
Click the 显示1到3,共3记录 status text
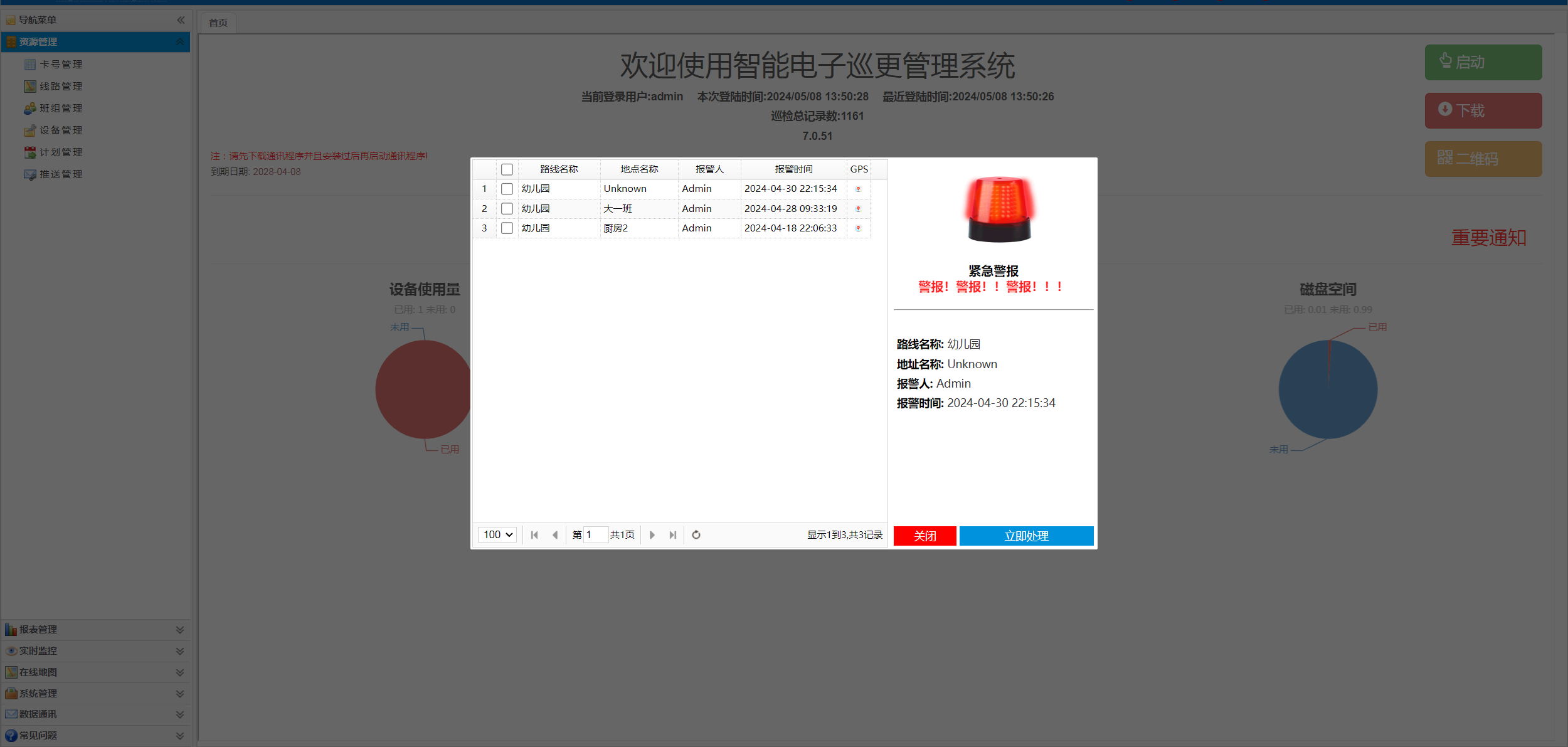tap(844, 535)
